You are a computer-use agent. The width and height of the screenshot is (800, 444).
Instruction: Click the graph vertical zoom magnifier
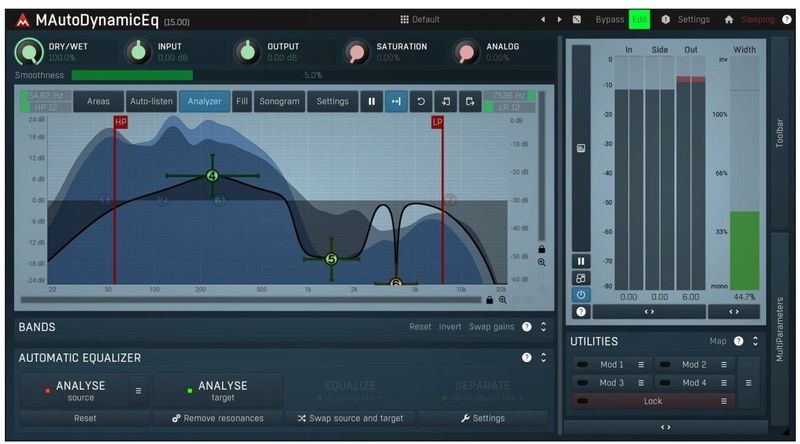point(541,262)
